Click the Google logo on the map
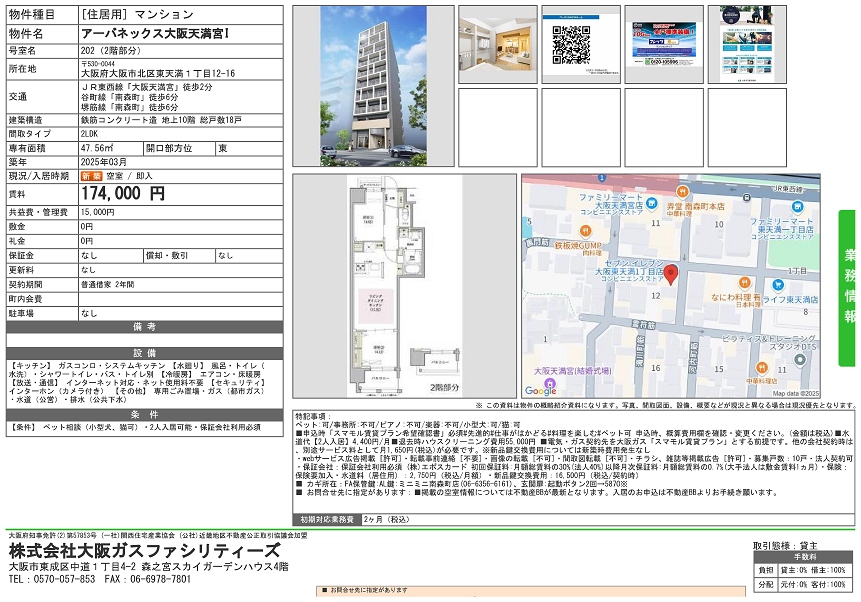Viewport: 861px width, 602px height. 541,391
